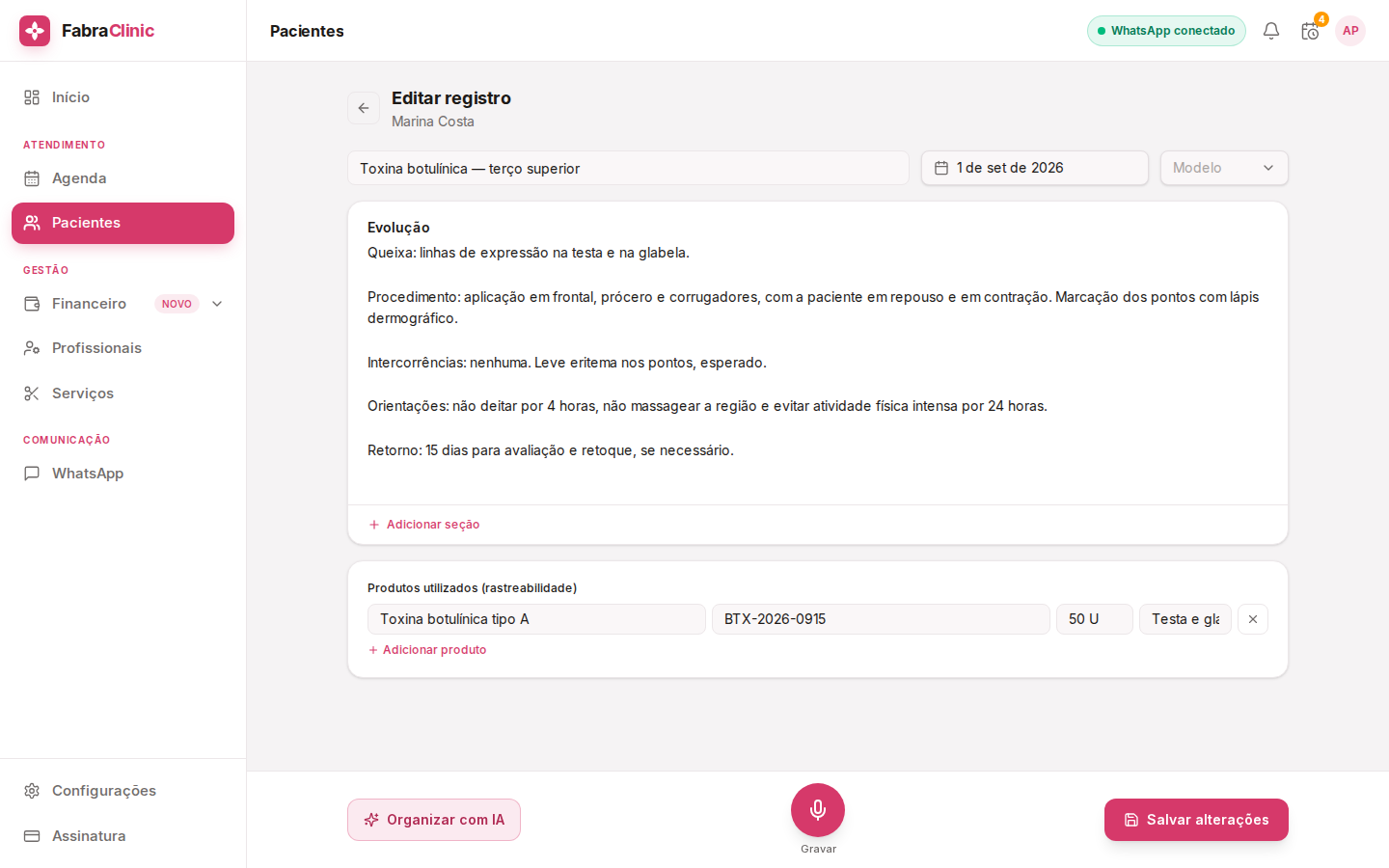Viewport: 1389px width, 868px height.
Task: Start recording with the microphone button
Action: (818, 810)
